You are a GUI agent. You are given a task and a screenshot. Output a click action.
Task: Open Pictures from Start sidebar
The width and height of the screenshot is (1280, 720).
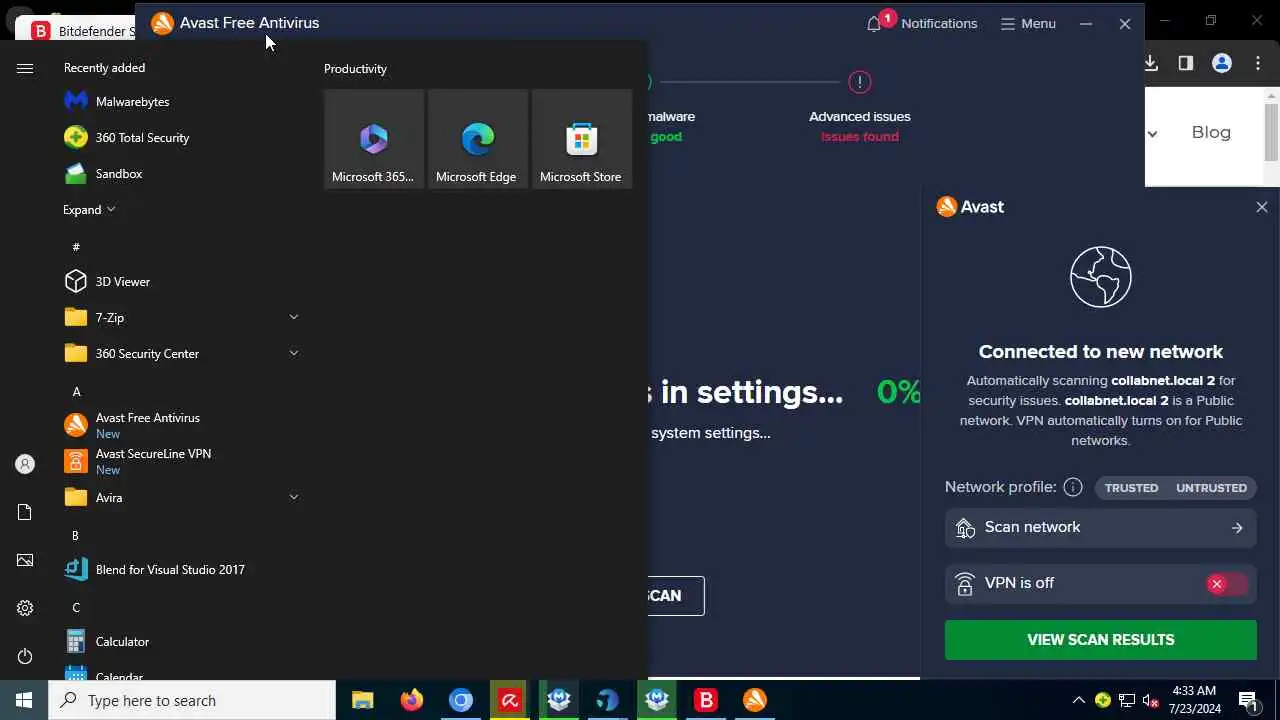click(25, 560)
